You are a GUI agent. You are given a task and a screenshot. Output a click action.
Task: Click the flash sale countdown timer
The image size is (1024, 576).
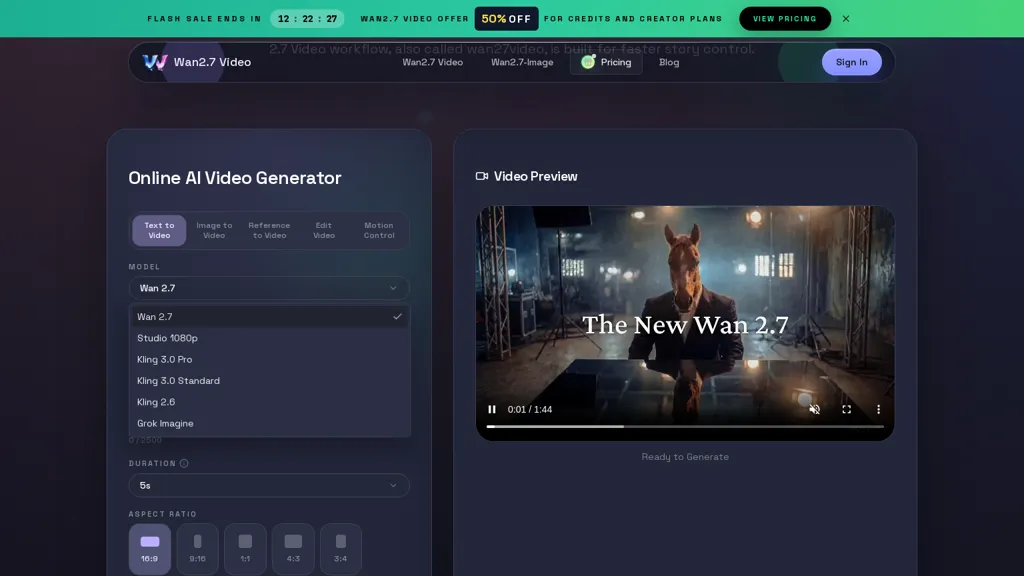pyautogui.click(x=308, y=19)
